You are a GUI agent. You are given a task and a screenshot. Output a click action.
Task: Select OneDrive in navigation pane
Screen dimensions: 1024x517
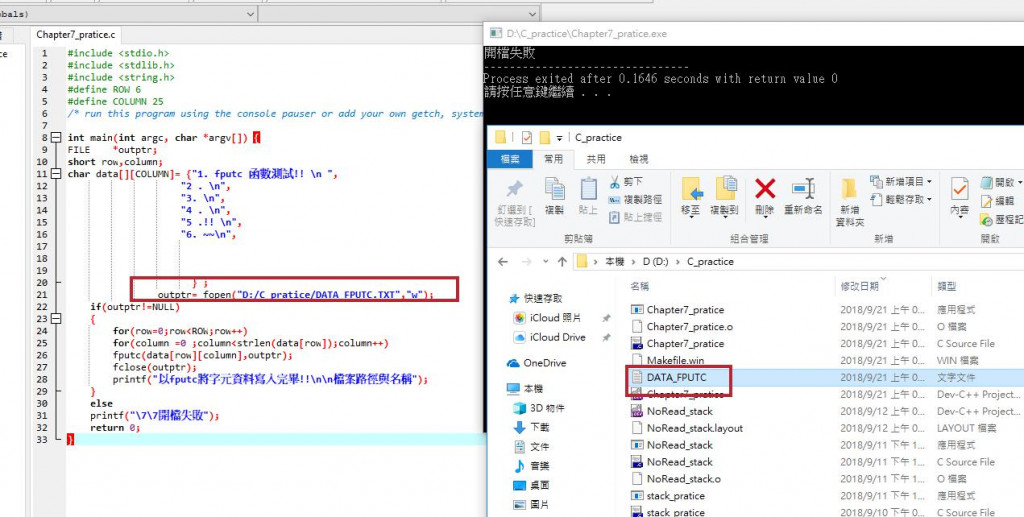tap(536, 363)
